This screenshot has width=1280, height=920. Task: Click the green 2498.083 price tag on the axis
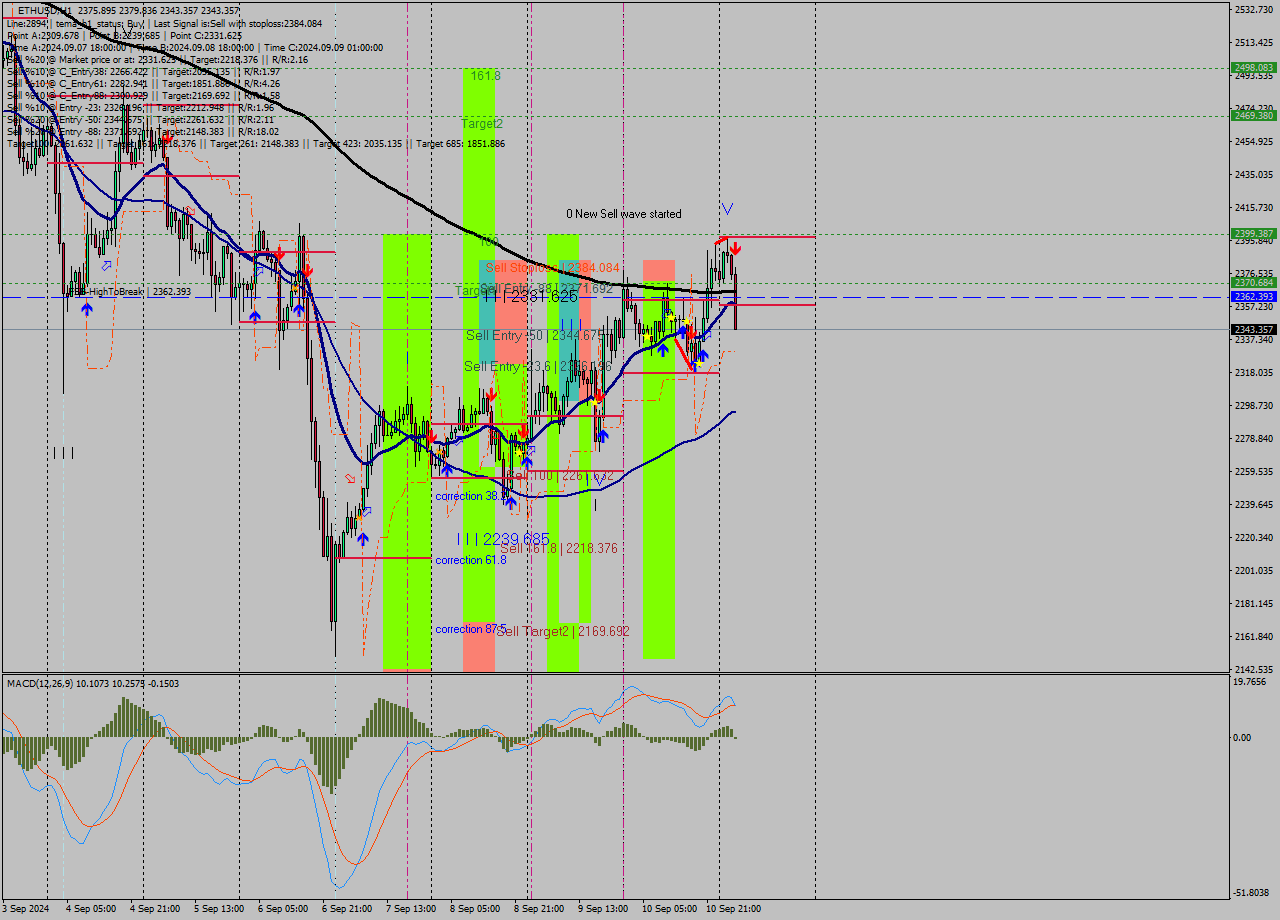point(1253,68)
